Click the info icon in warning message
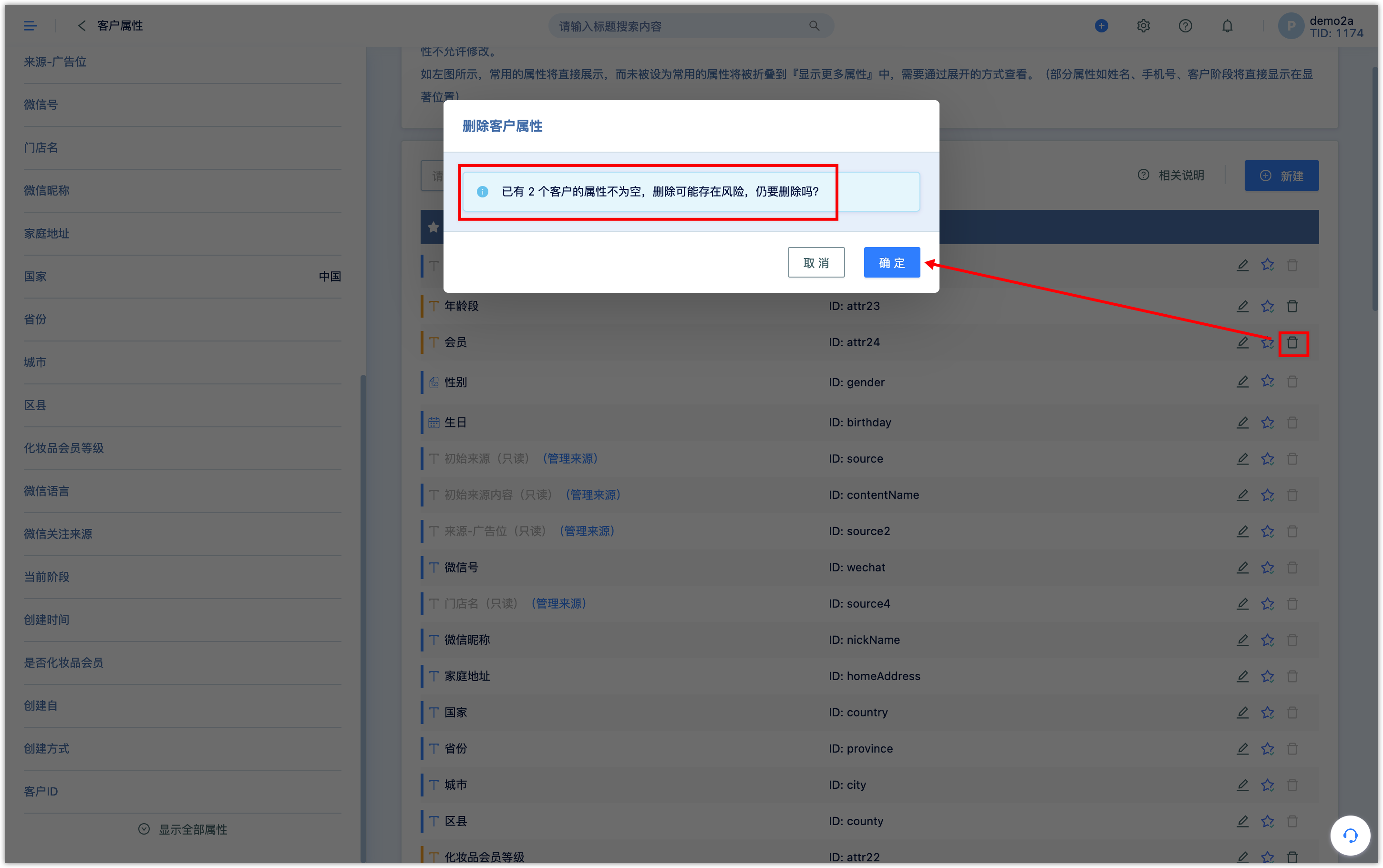 (x=482, y=191)
